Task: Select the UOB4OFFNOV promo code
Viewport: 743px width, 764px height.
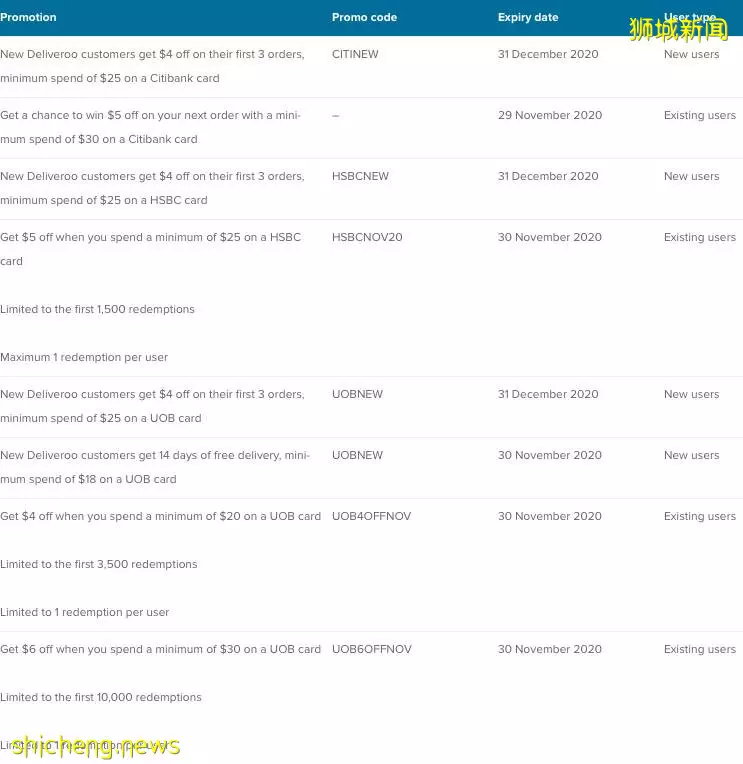Action: point(372,516)
